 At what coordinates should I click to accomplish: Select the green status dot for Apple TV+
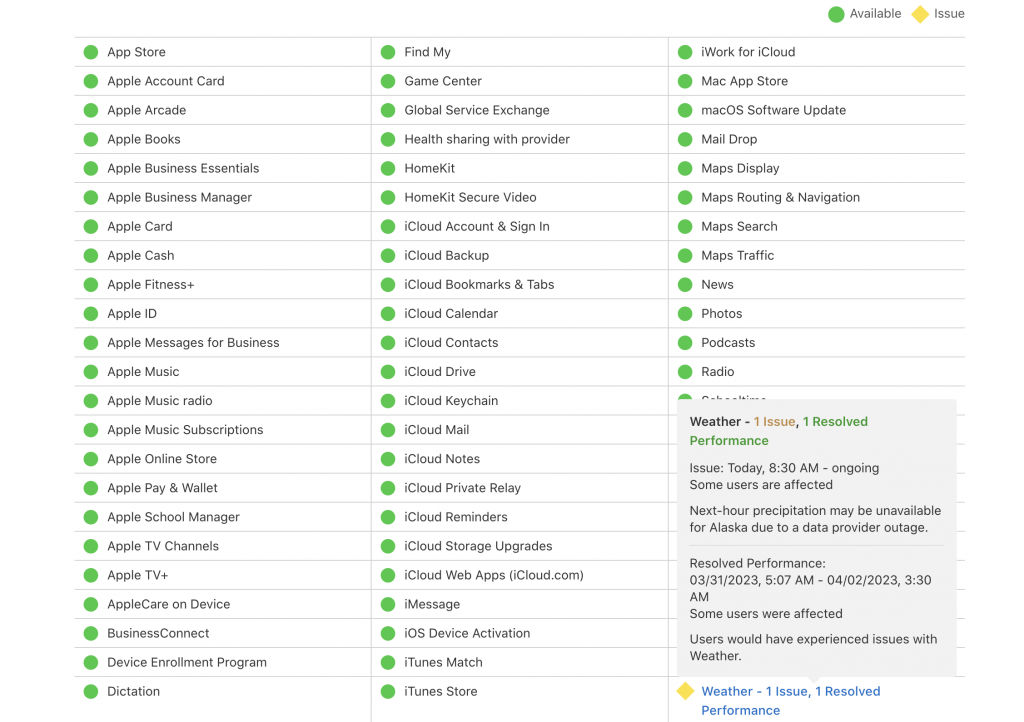pyautogui.click(x=91, y=575)
